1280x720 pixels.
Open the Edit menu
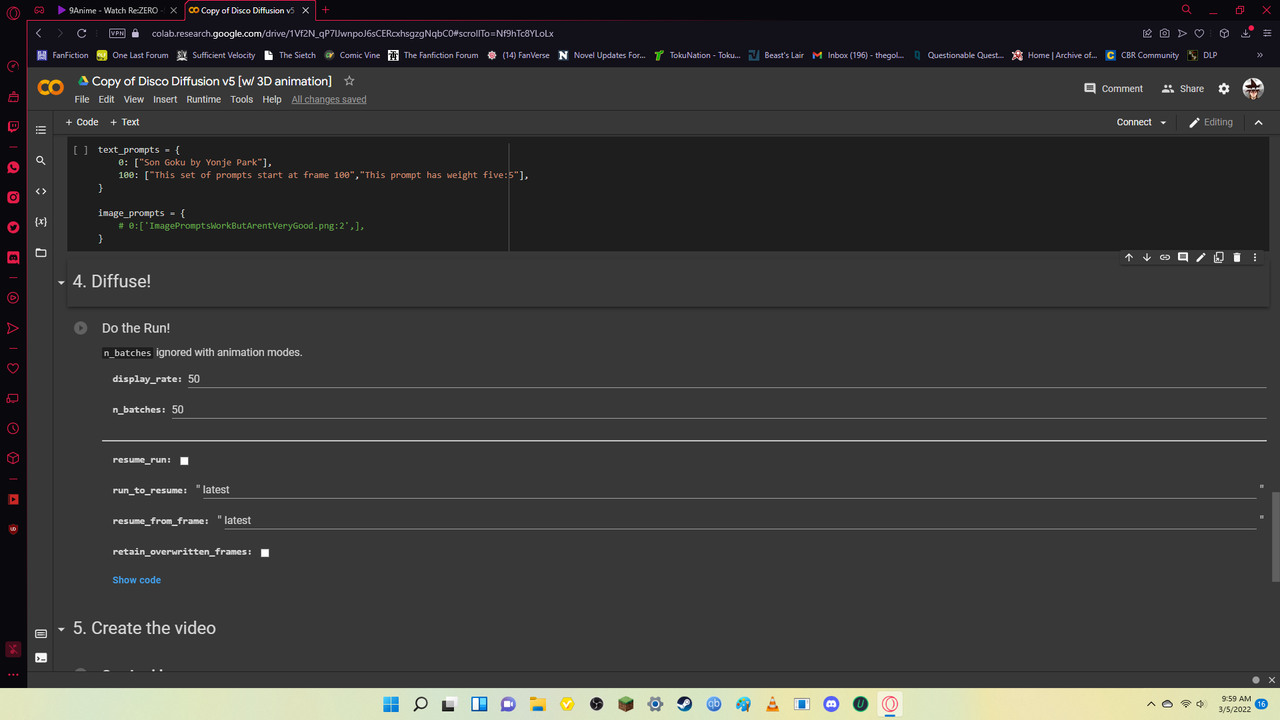pos(106,100)
